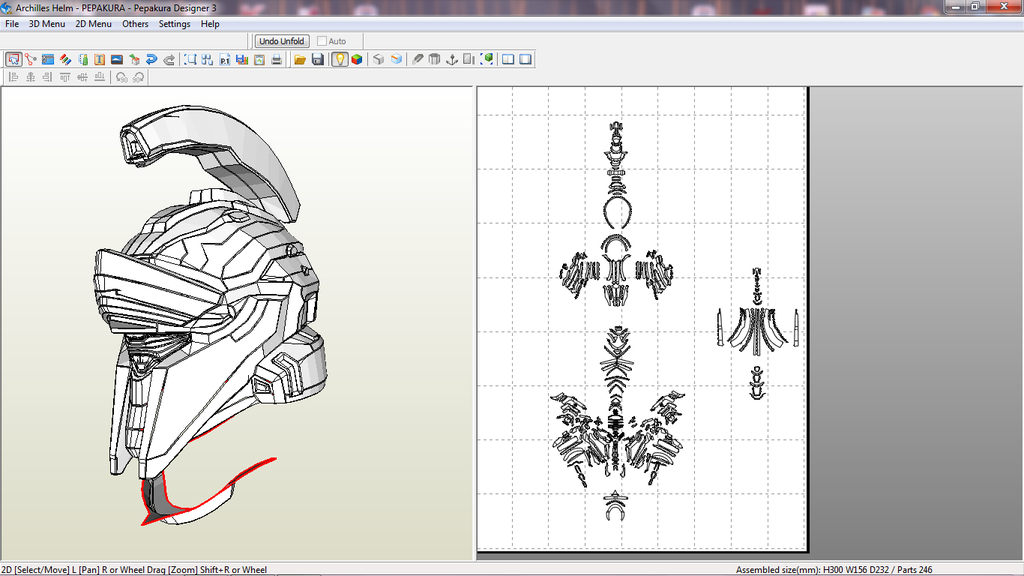Click the anchor icon in the toolbar

(x=451, y=60)
